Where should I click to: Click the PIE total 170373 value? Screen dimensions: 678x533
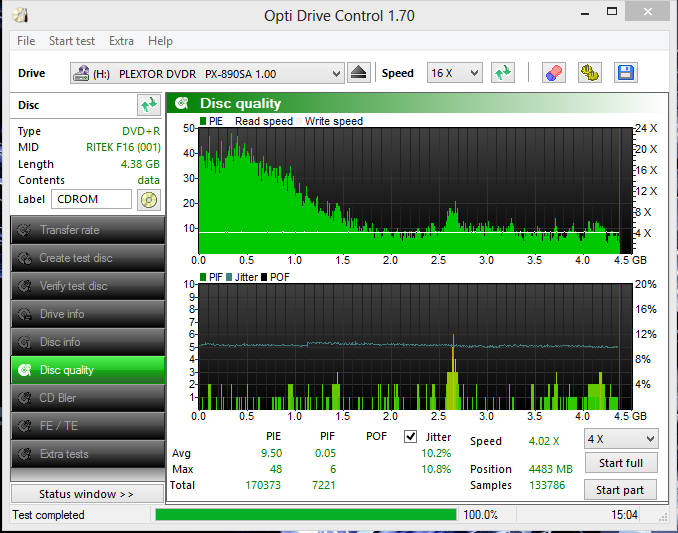point(263,485)
